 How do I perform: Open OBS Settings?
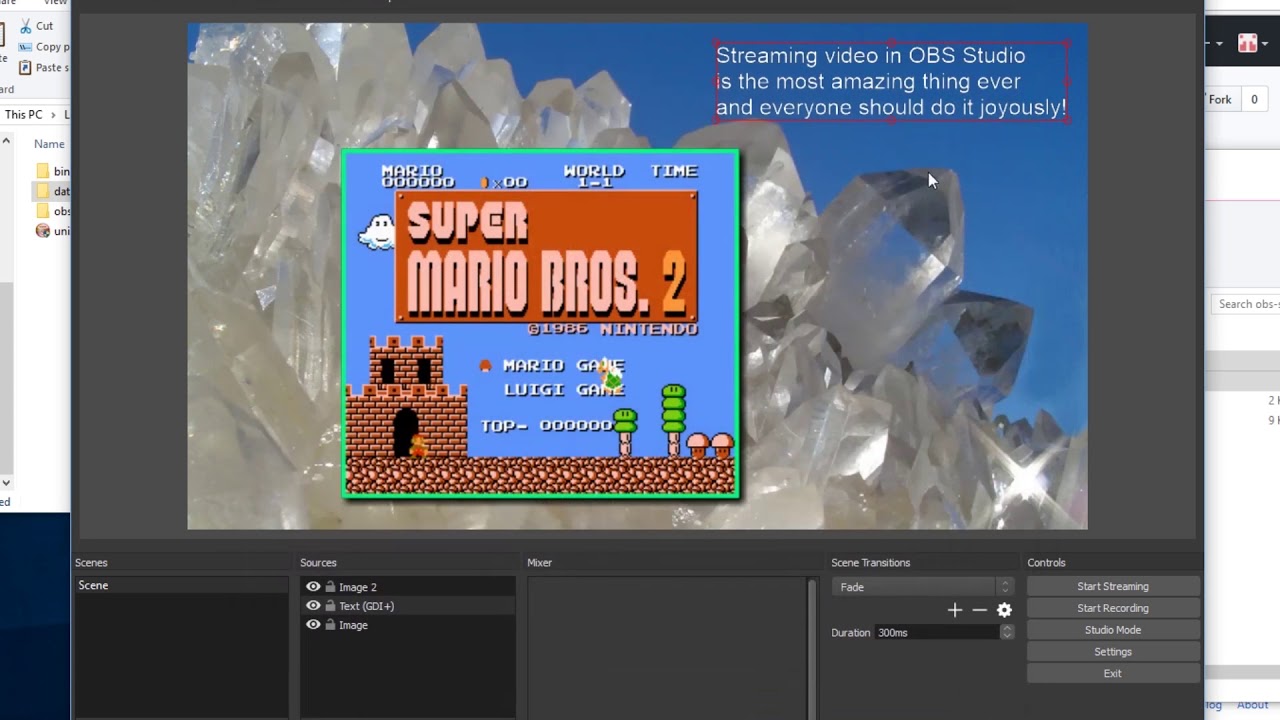tap(1113, 652)
